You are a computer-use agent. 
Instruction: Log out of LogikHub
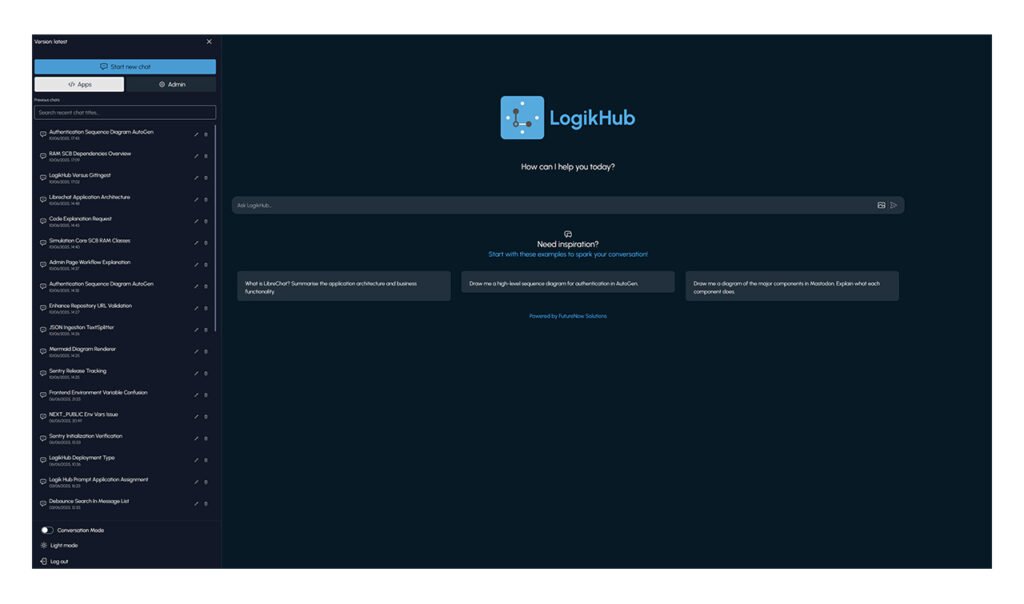[x=54, y=561]
